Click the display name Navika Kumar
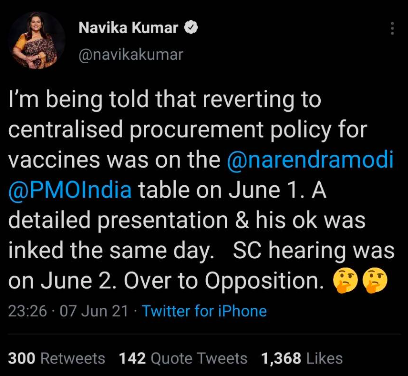 click(x=128, y=28)
